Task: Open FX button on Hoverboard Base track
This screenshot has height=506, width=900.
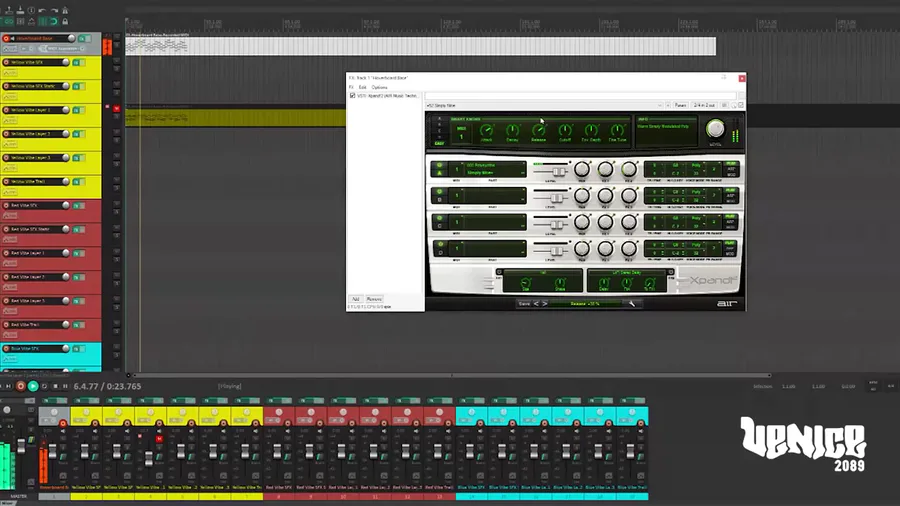Action: [x=82, y=38]
